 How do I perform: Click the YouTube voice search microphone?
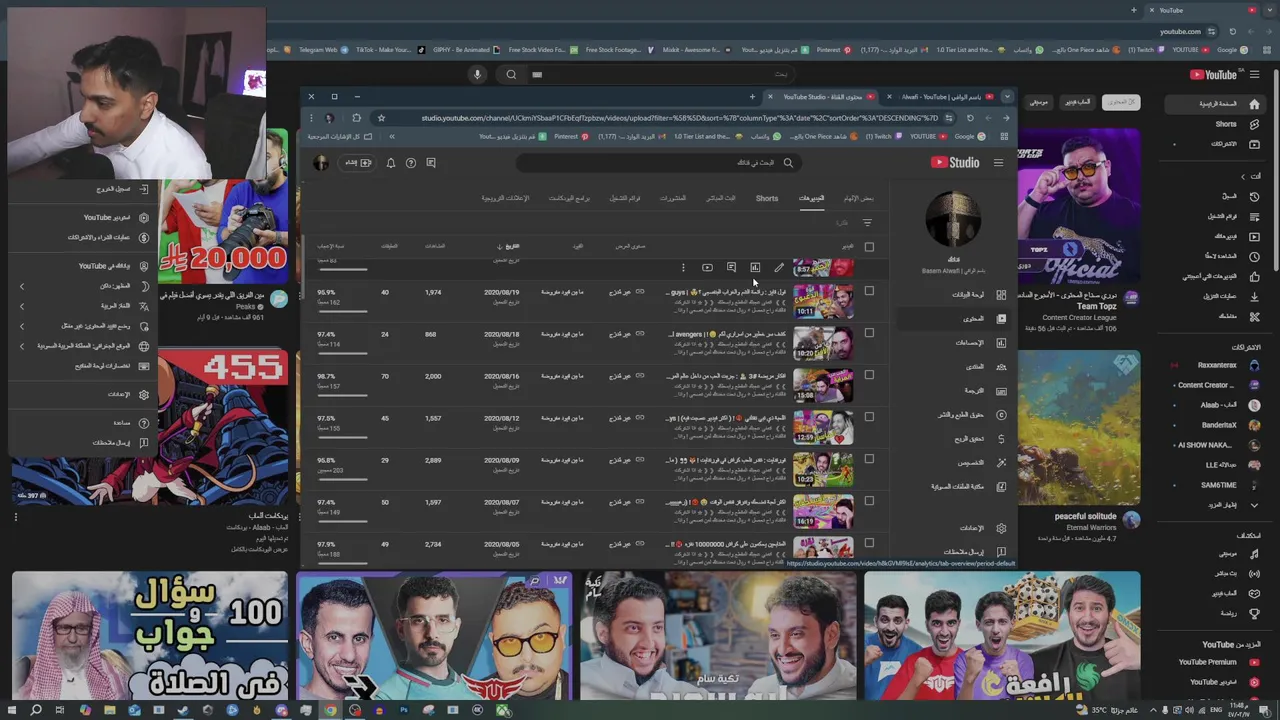[x=477, y=74]
